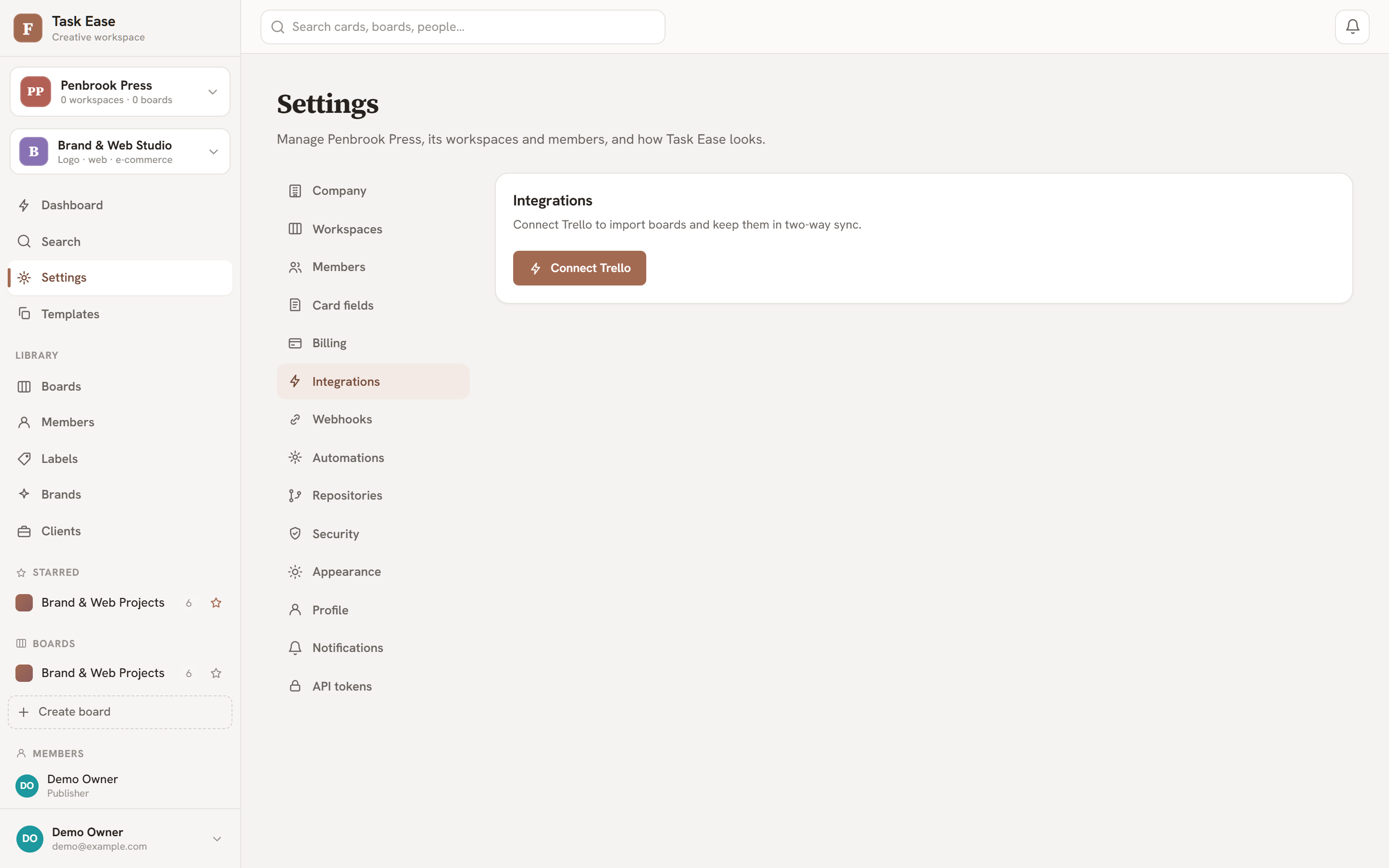Go to Library Members
This screenshot has height=868, width=1389.
pos(120,422)
